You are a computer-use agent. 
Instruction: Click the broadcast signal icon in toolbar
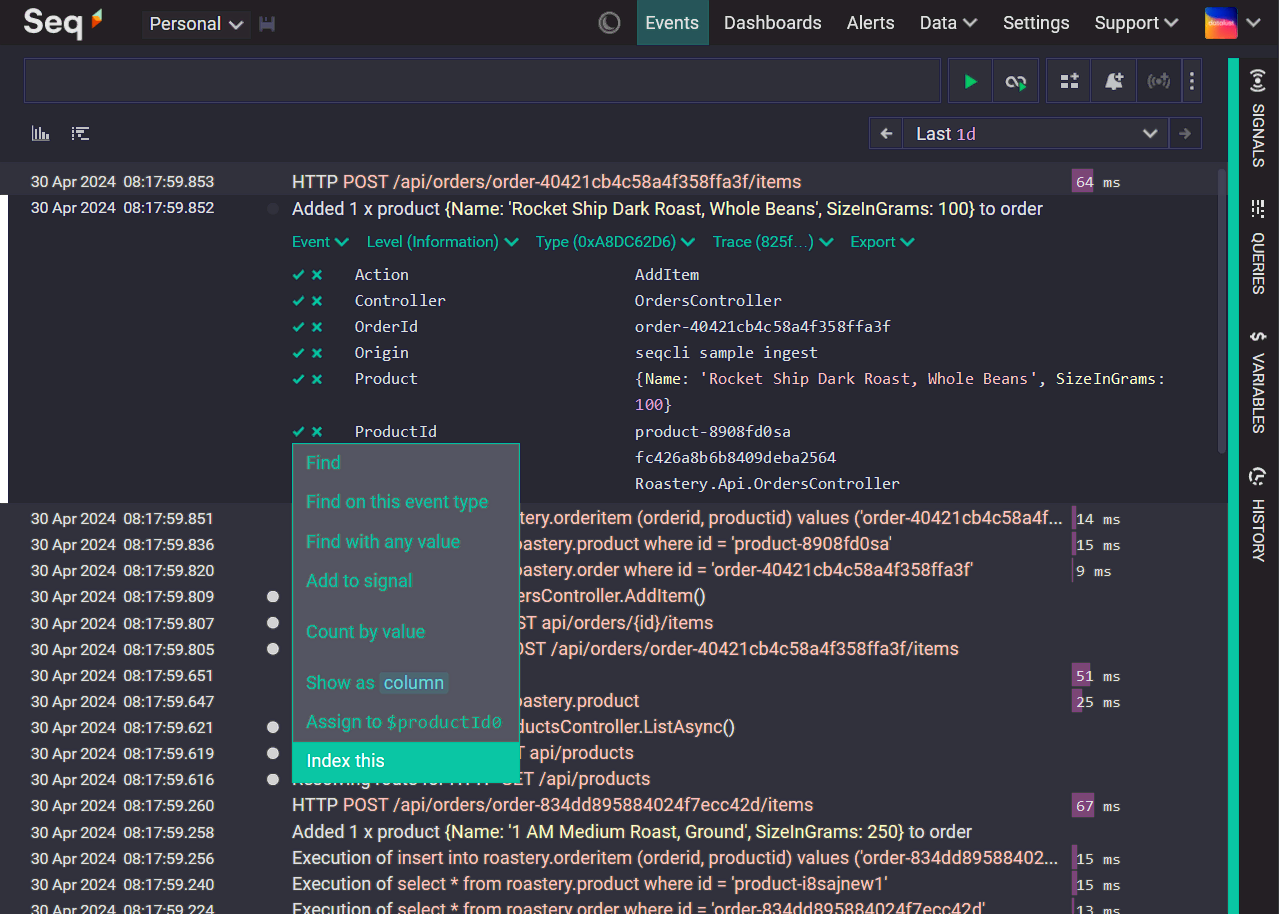point(1159,81)
